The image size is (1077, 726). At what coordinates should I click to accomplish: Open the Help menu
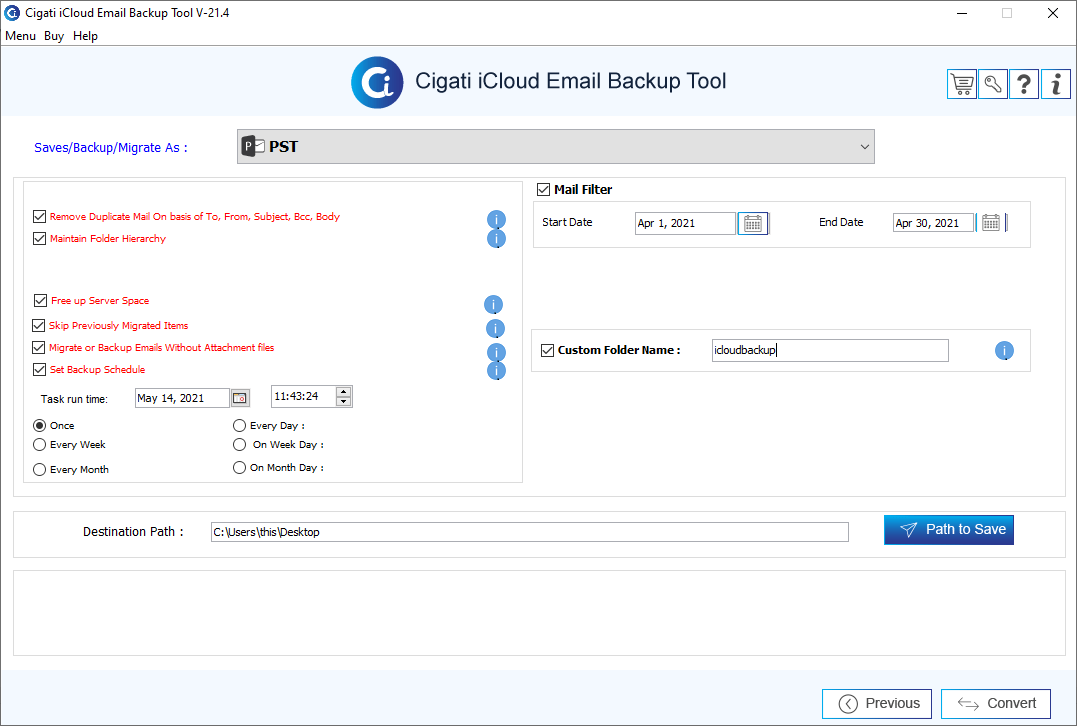(x=85, y=36)
